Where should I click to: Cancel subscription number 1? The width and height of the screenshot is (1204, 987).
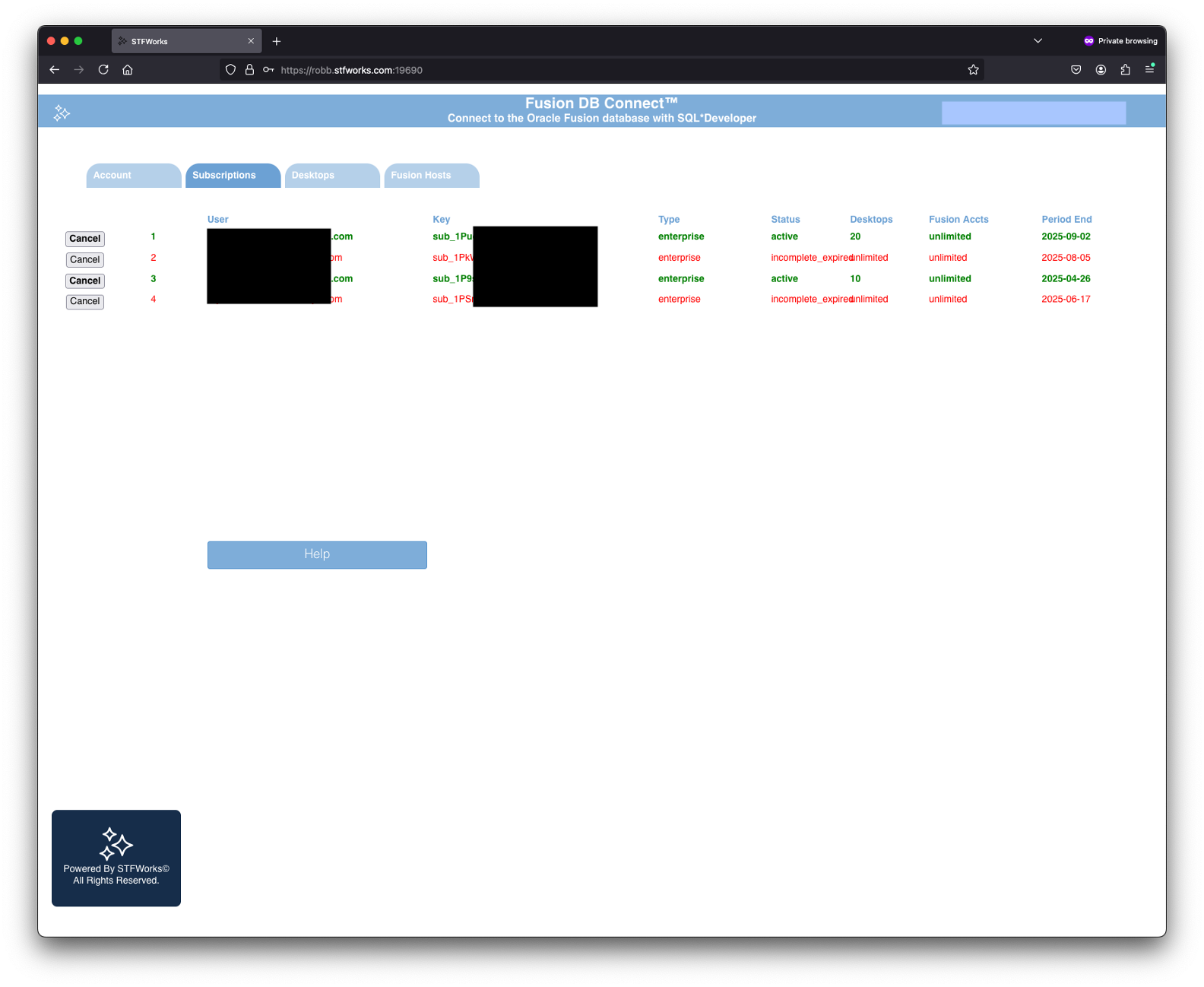[85, 239]
